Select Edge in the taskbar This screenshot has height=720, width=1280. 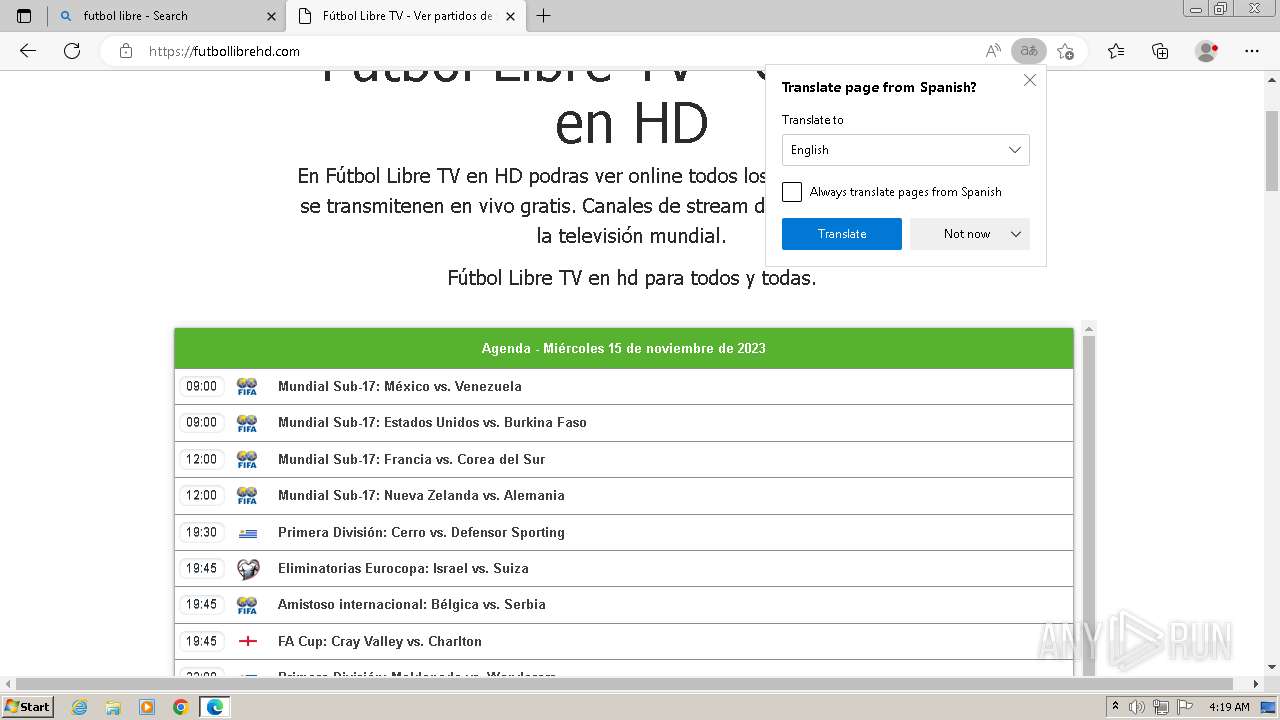(215, 707)
